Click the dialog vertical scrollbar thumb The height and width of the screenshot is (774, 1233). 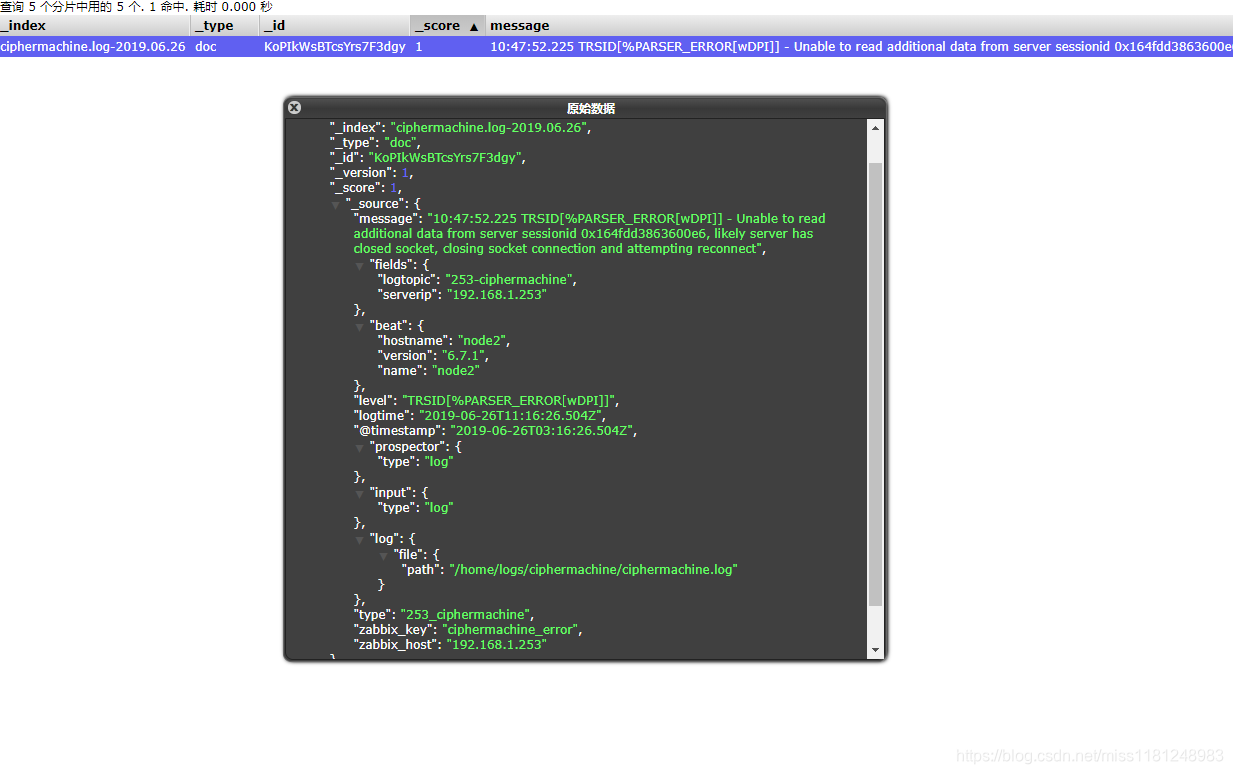tap(876, 384)
